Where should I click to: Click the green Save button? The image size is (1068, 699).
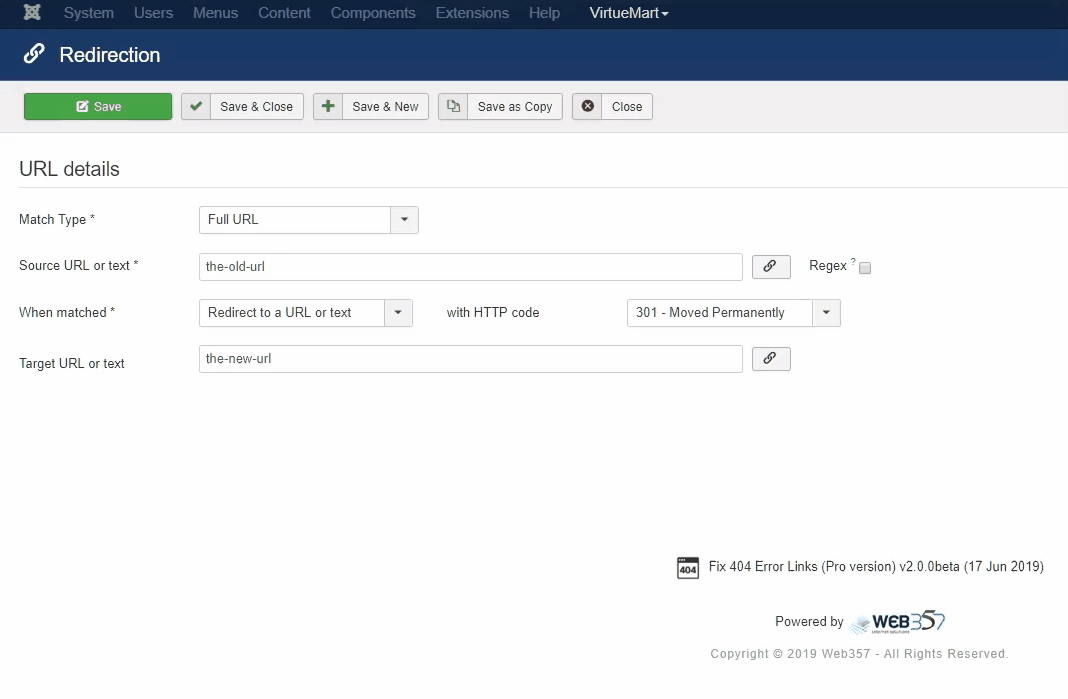(x=98, y=107)
